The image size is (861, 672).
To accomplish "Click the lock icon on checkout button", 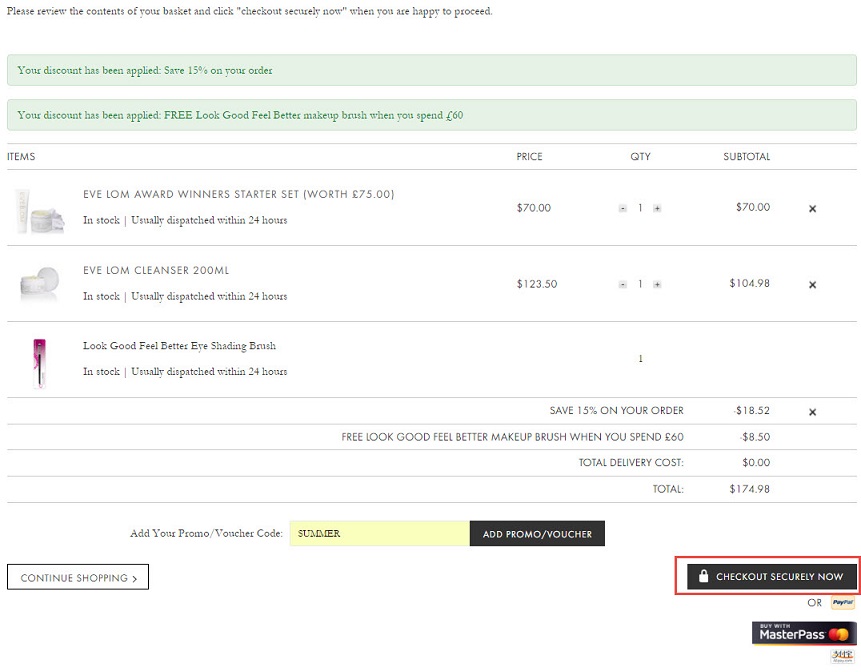I will pyautogui.click(x=703, y=575).
